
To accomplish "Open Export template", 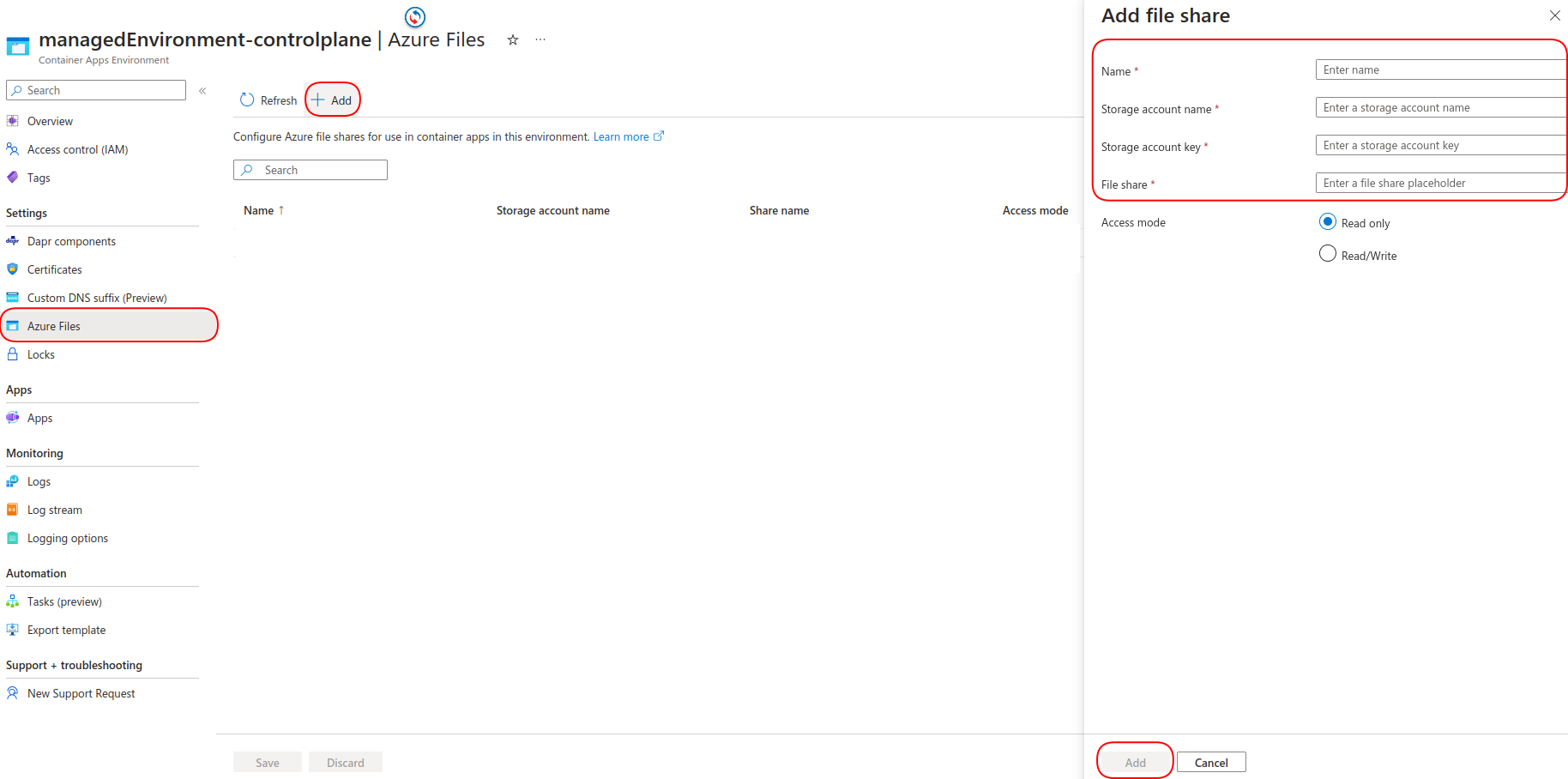I will 66,630.
